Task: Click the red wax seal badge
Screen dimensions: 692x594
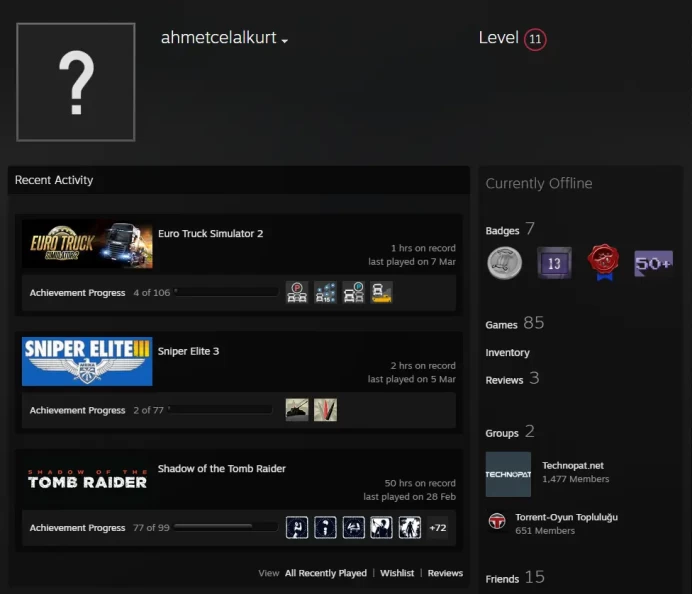Action: tap(603, 262)
